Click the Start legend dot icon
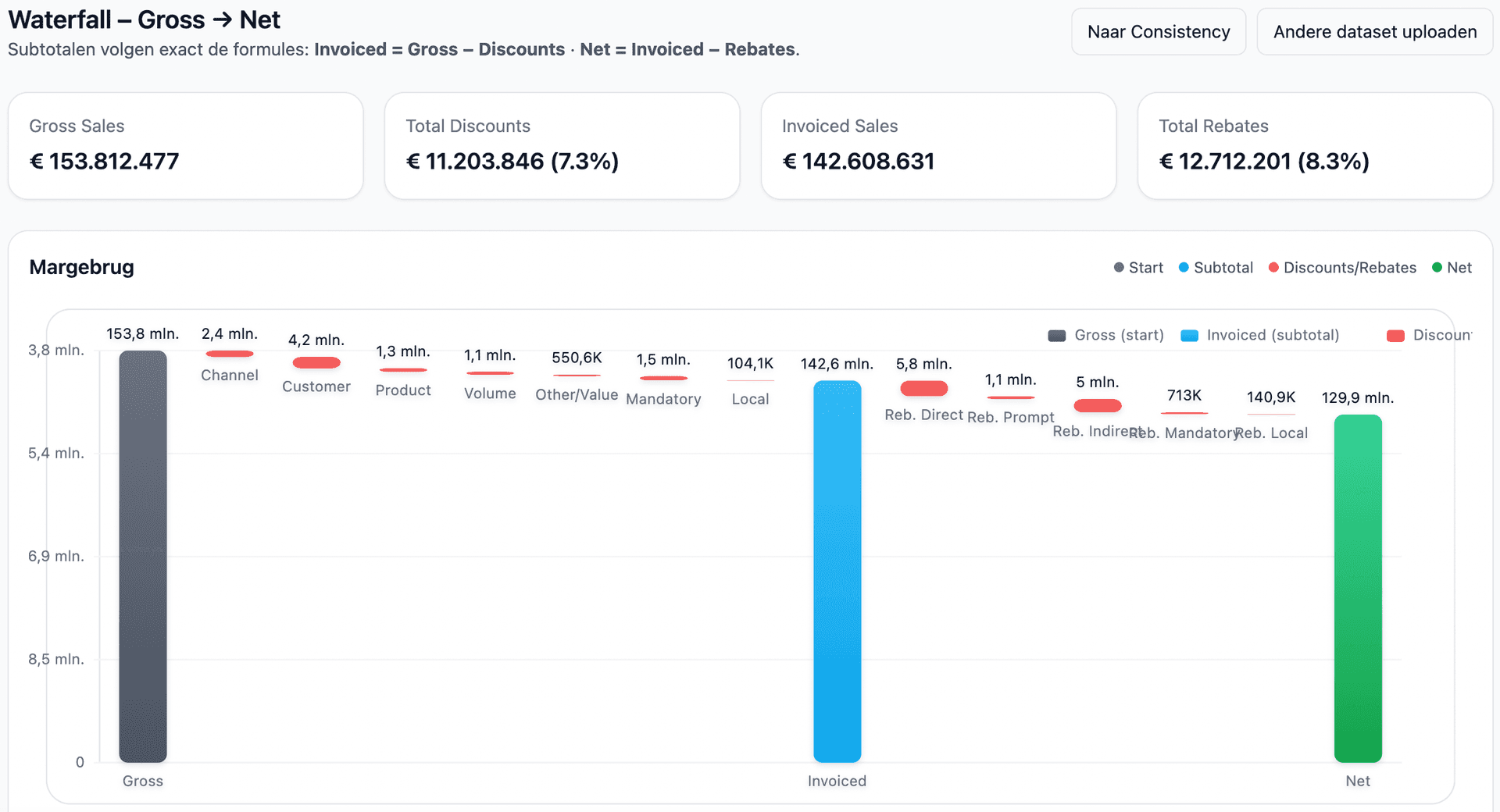1500x812 pixels. pos(1117,268)
